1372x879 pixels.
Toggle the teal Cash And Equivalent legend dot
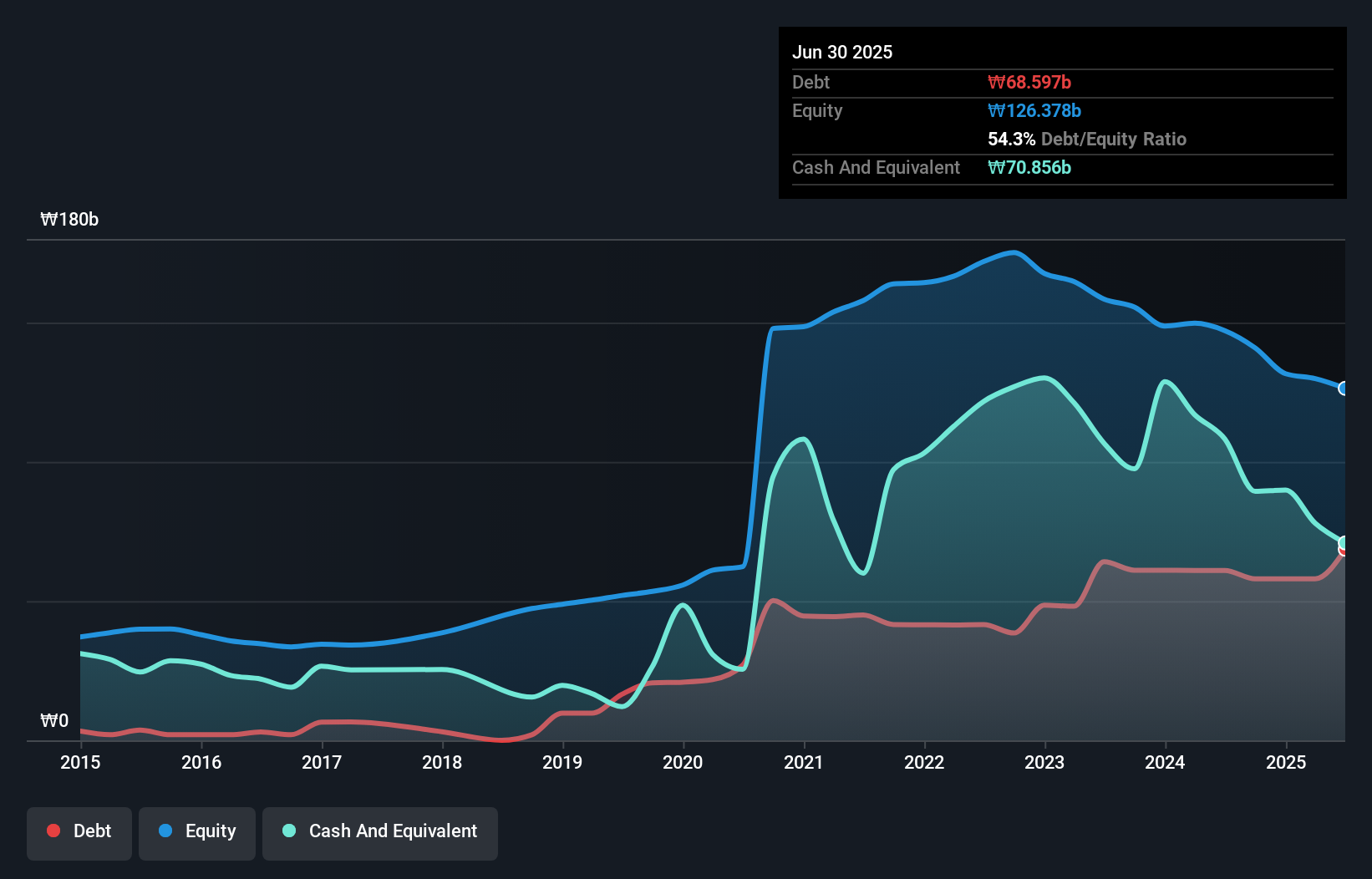(287, 831)
